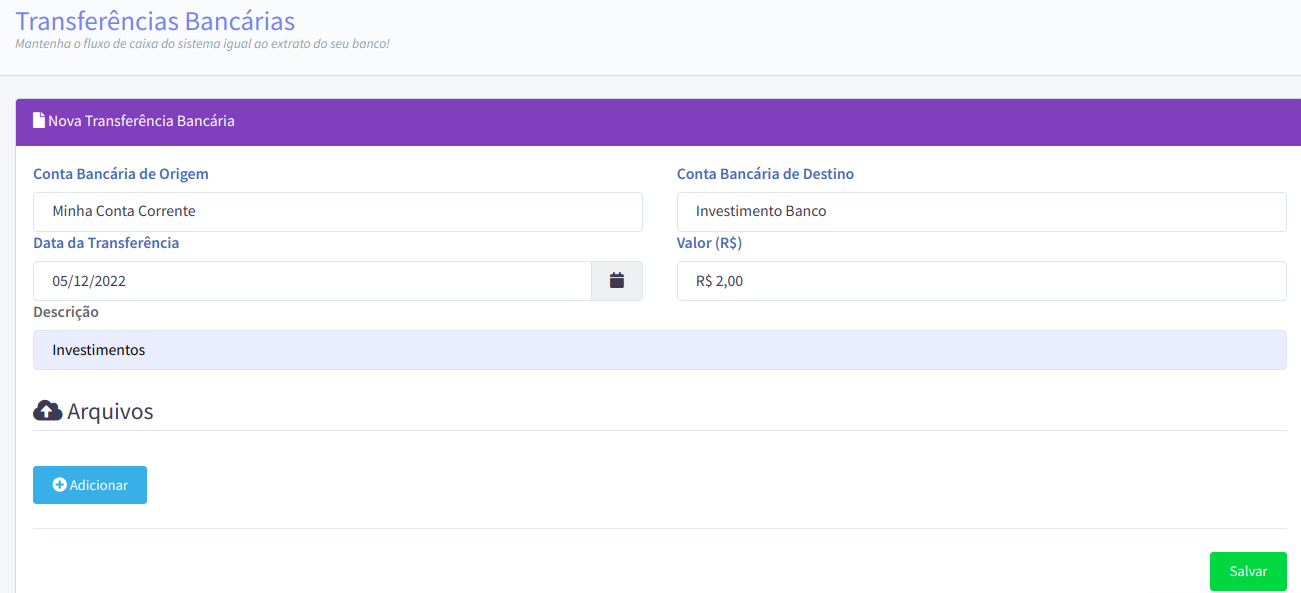Open the calendar picker beside the transfer date

[617, 281]
